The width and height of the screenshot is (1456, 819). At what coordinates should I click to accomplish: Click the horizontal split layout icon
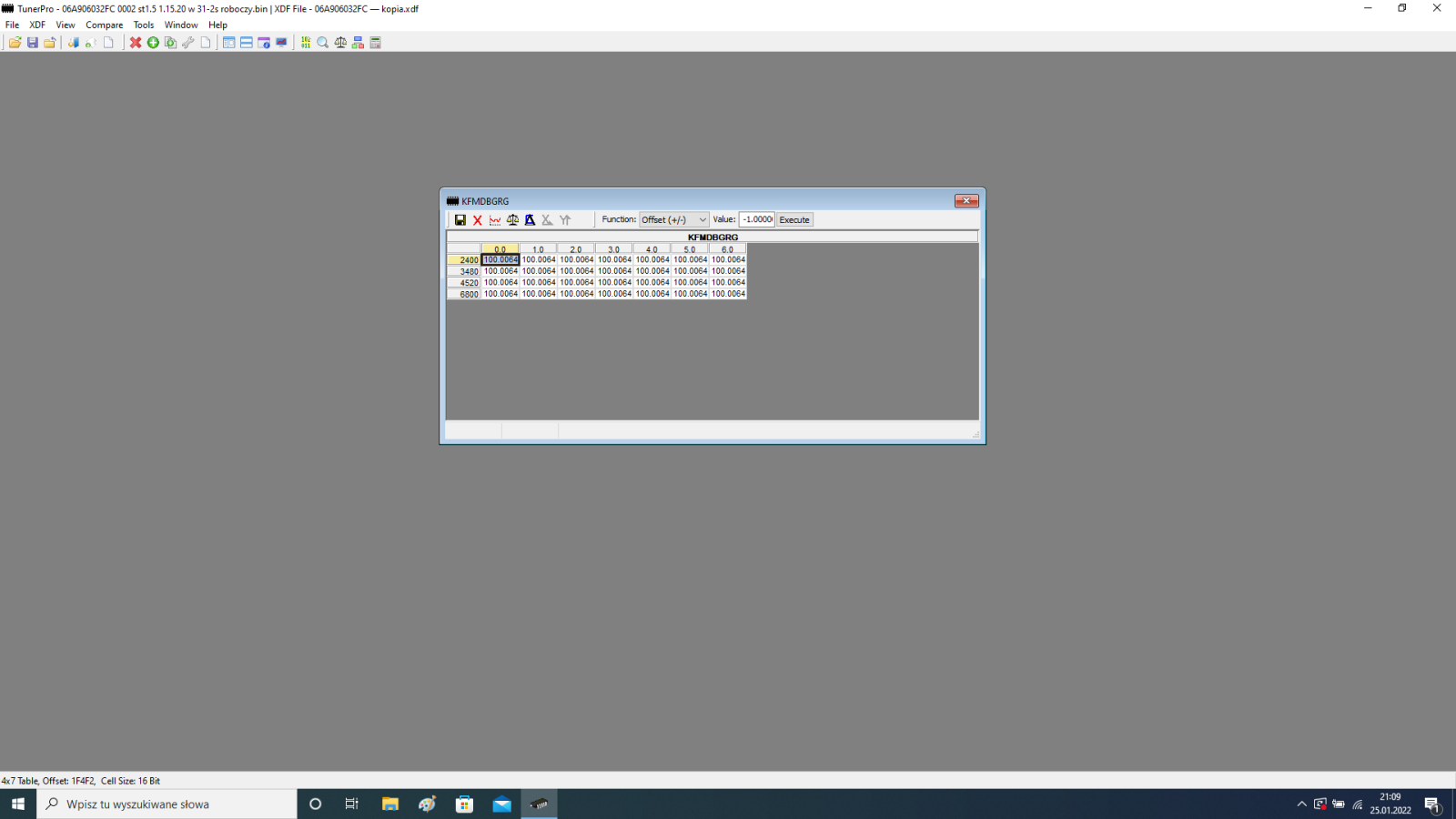pyautogui.click(x=247, y=43)
